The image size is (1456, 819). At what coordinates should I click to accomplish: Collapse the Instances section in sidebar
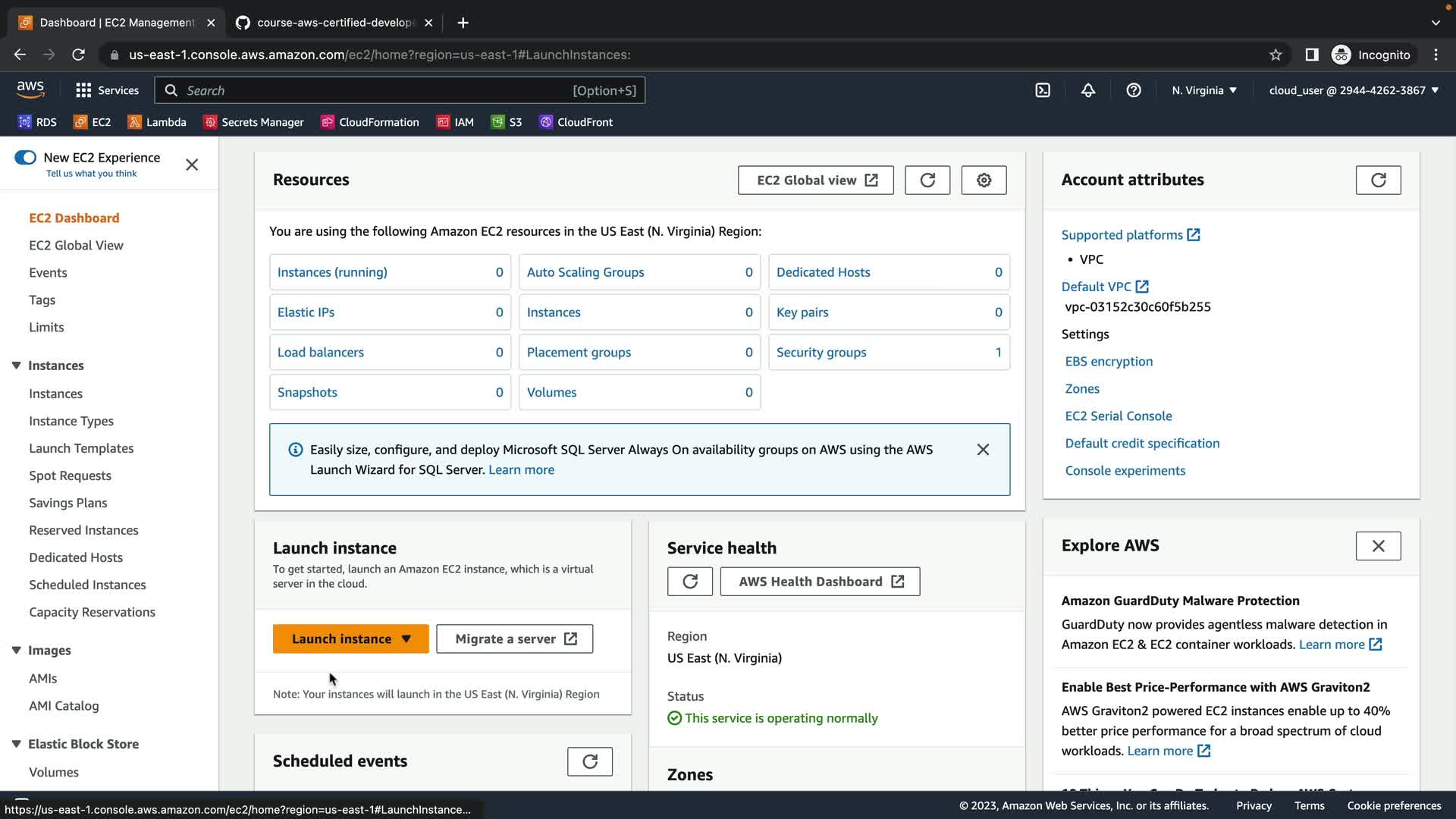(16, 366)
